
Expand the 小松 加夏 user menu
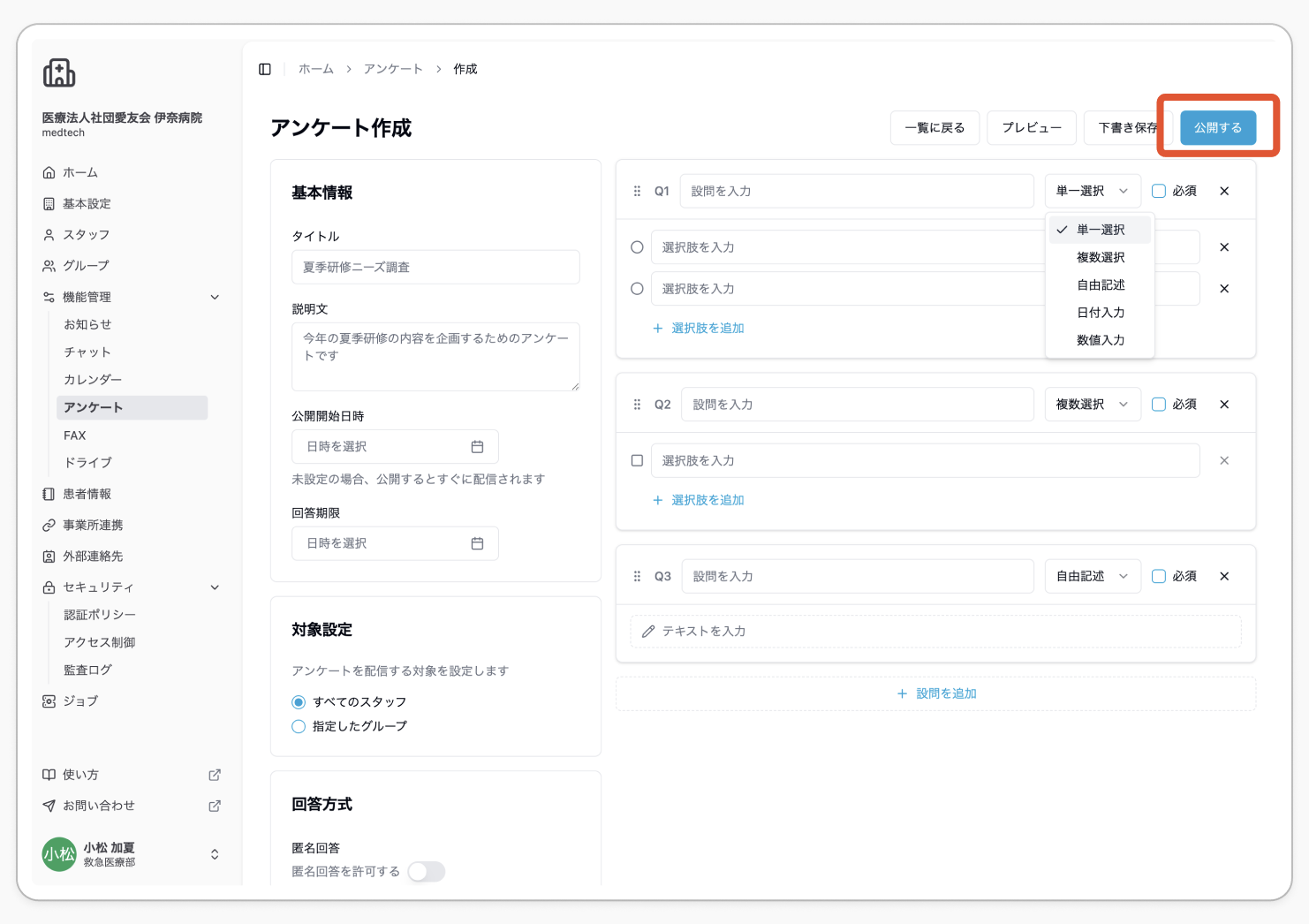coord(215,854)
